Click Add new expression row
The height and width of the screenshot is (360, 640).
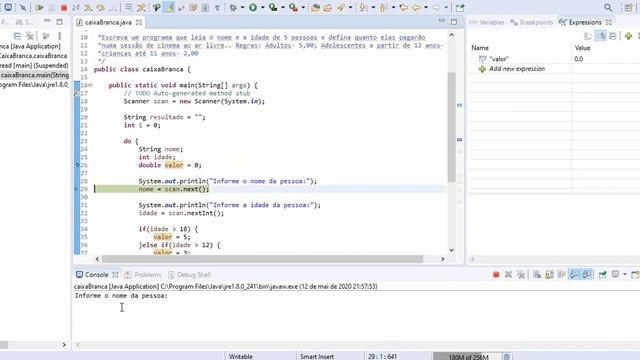pyautogui.click(x=517, y=69)
